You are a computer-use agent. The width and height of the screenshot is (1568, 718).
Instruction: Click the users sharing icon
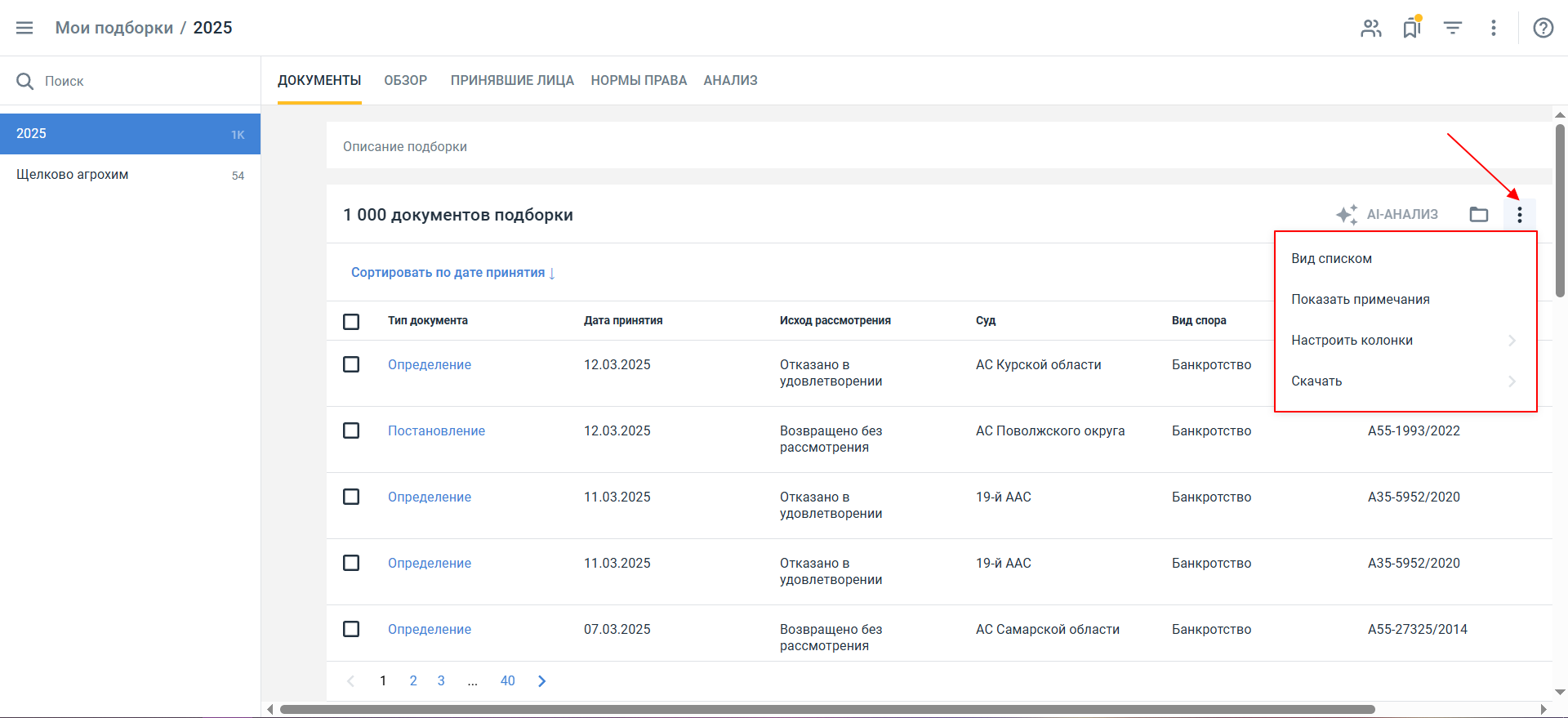click(1370, 28)
